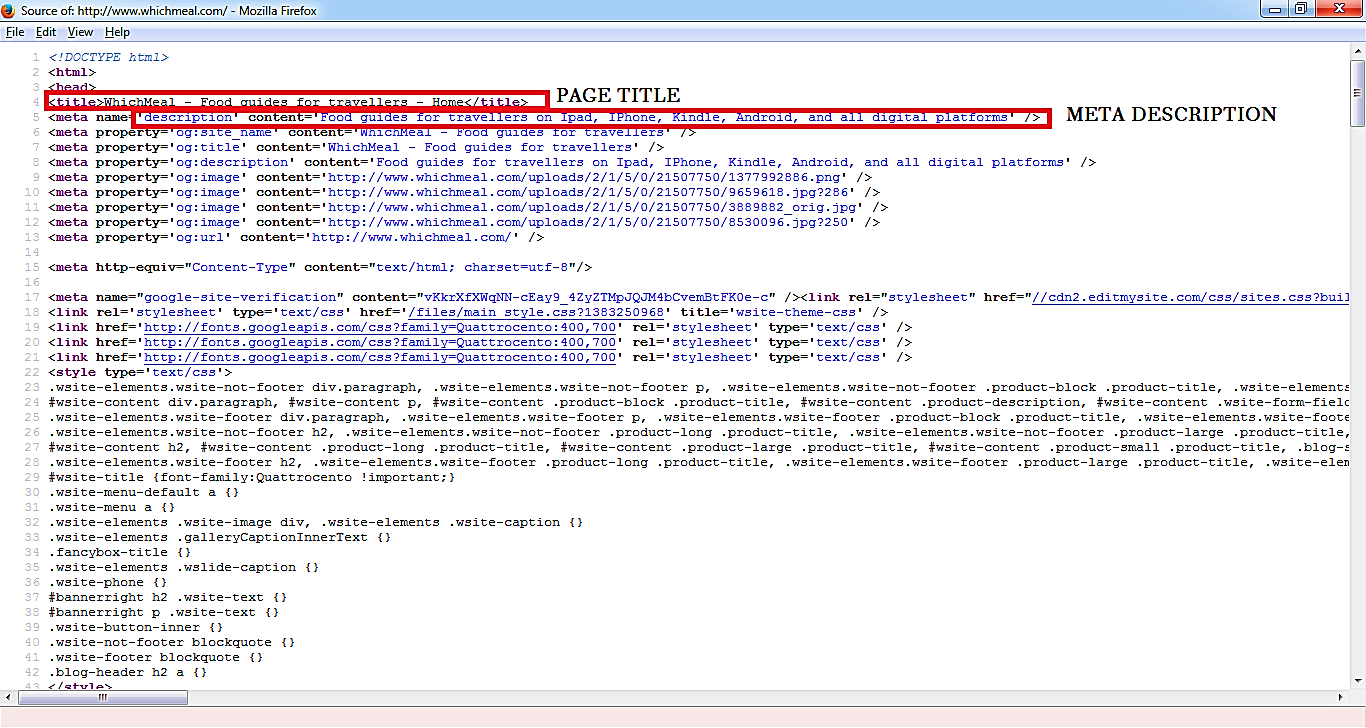Click the horizontal scrollbar right arrow
Viewport: 1366px width, 728px height.
pos(1341,698)
